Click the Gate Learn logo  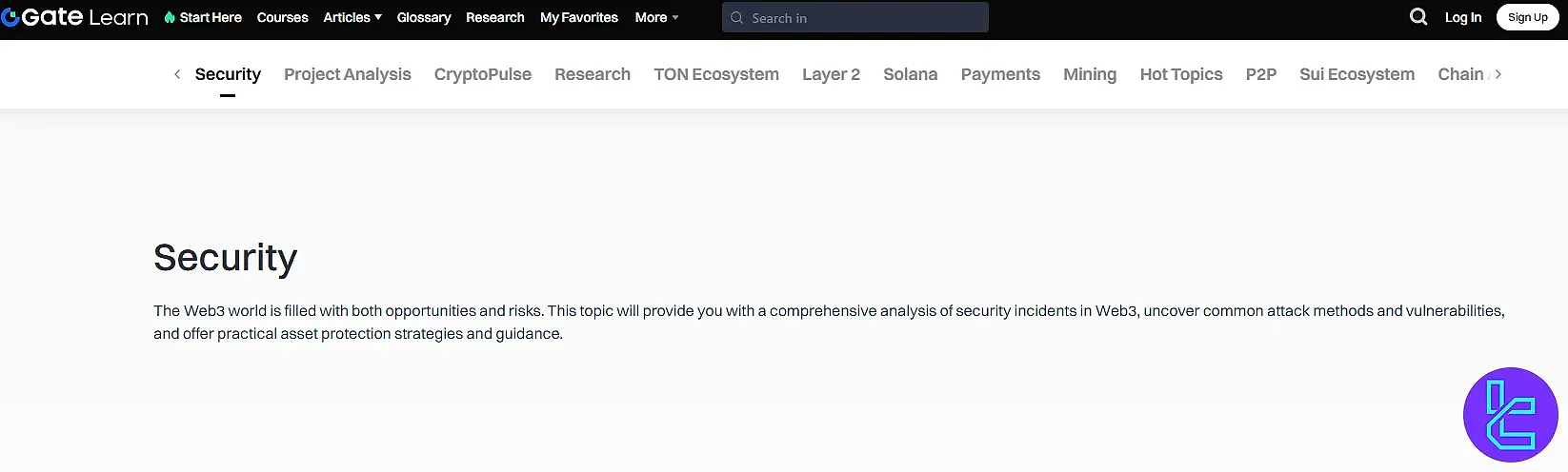pyautogui.click(x=75, y=17)
